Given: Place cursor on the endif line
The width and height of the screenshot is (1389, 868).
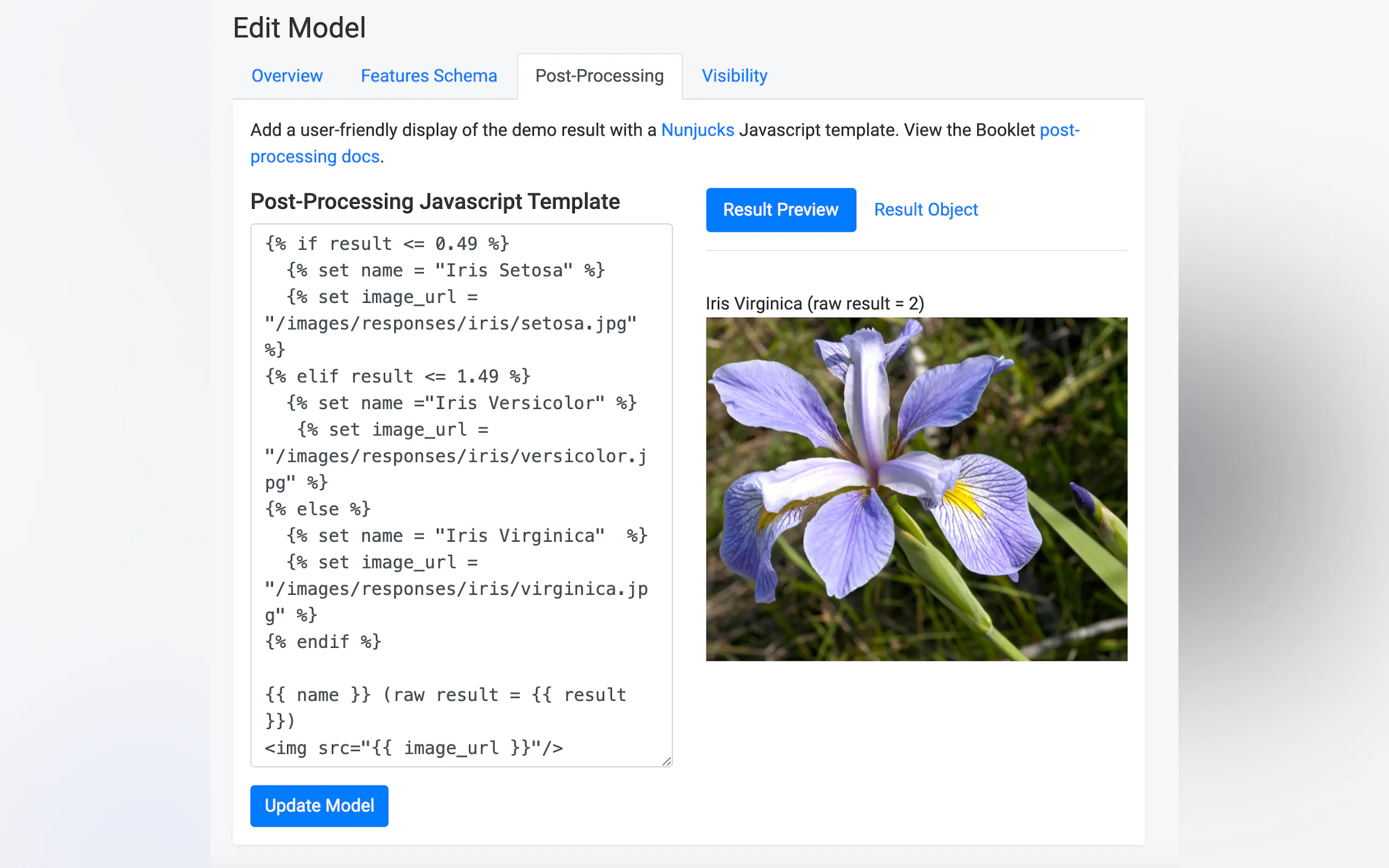Looking at the screenshot, I should [323, 641].
